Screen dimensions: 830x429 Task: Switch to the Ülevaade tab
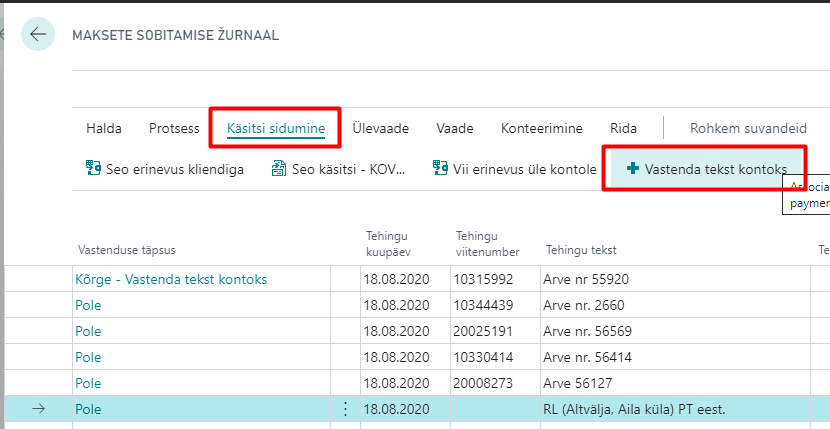point(380,128)
